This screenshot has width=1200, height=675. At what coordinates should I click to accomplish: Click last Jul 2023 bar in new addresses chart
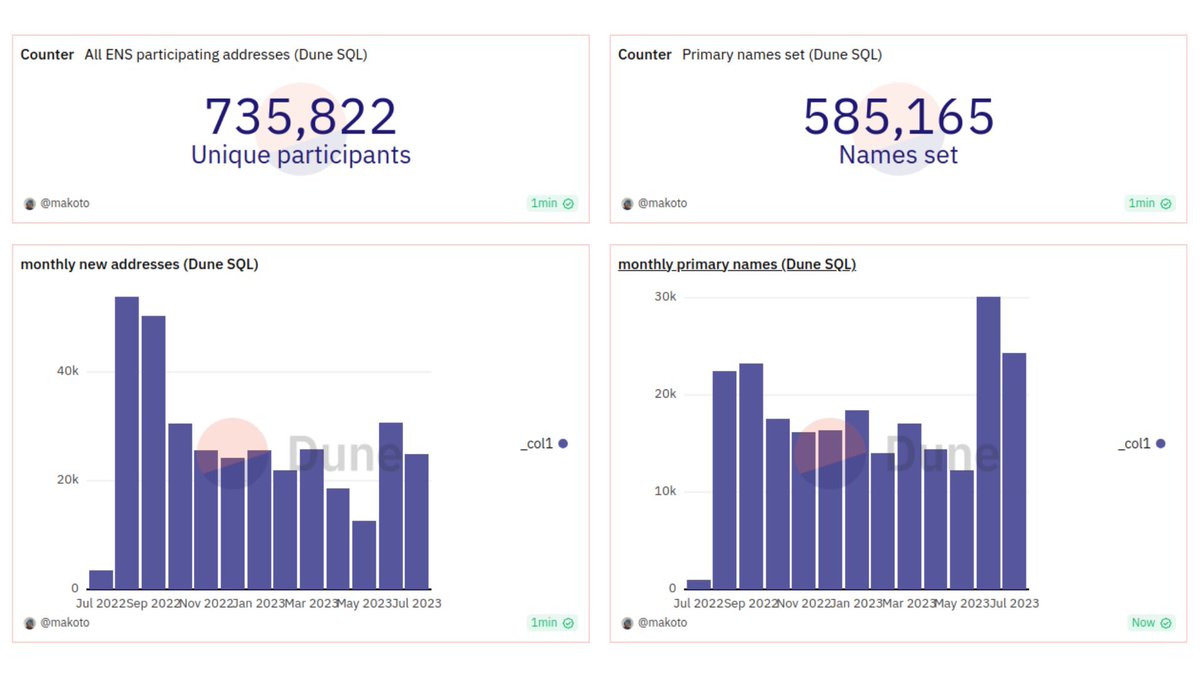[x=417, y=521]
